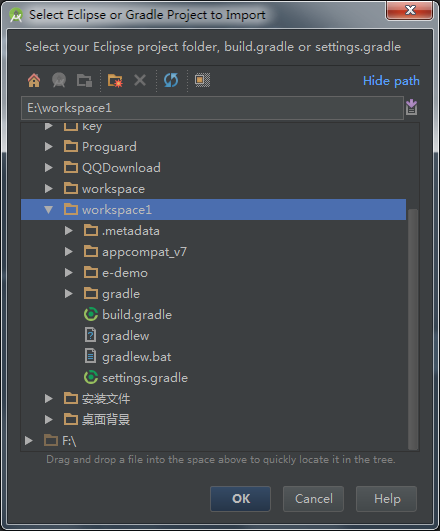
Task: Expand the key folder
Action: click(x=49, y=126)
